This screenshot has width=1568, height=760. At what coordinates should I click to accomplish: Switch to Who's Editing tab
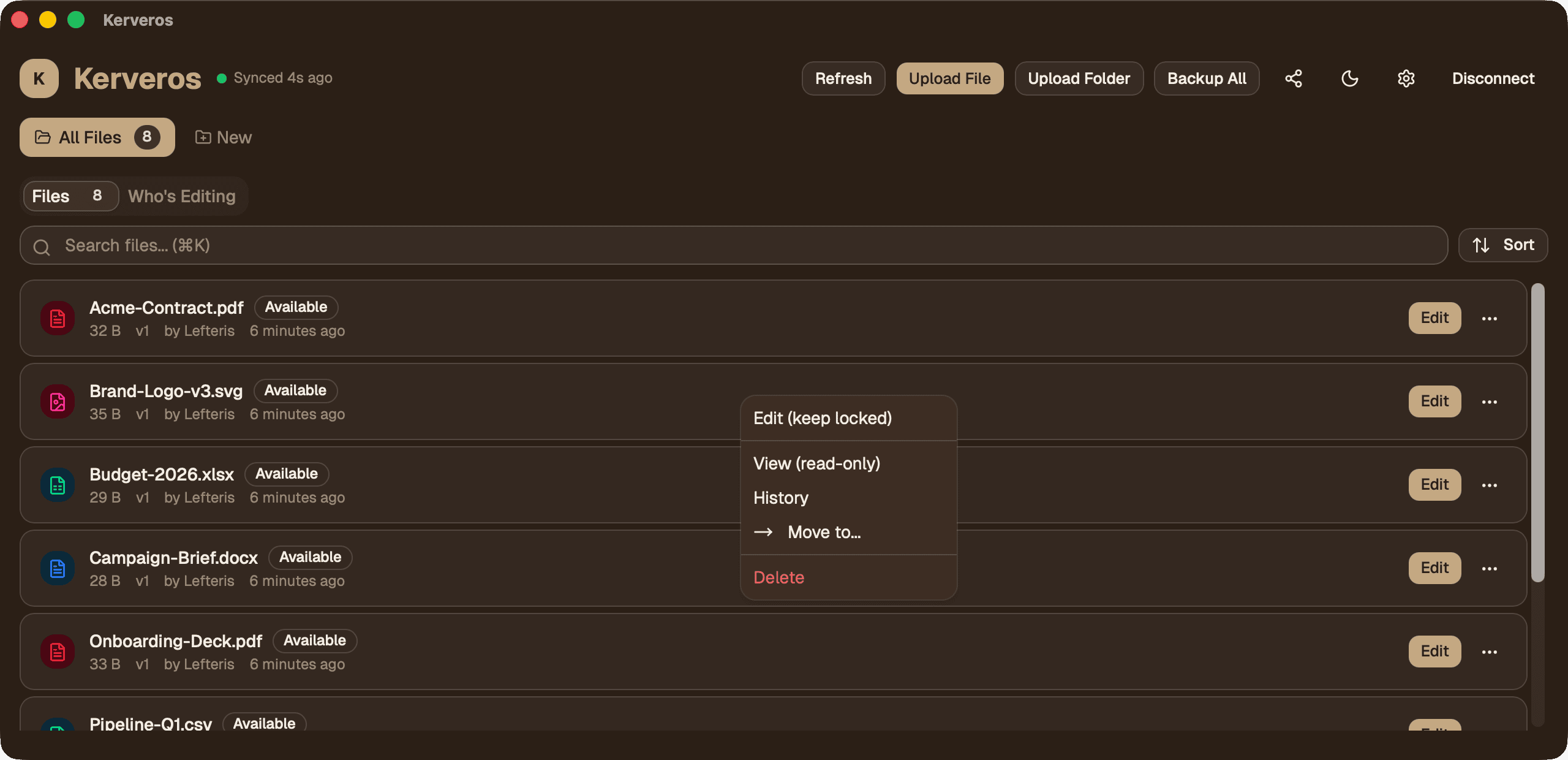click(182, 196)
